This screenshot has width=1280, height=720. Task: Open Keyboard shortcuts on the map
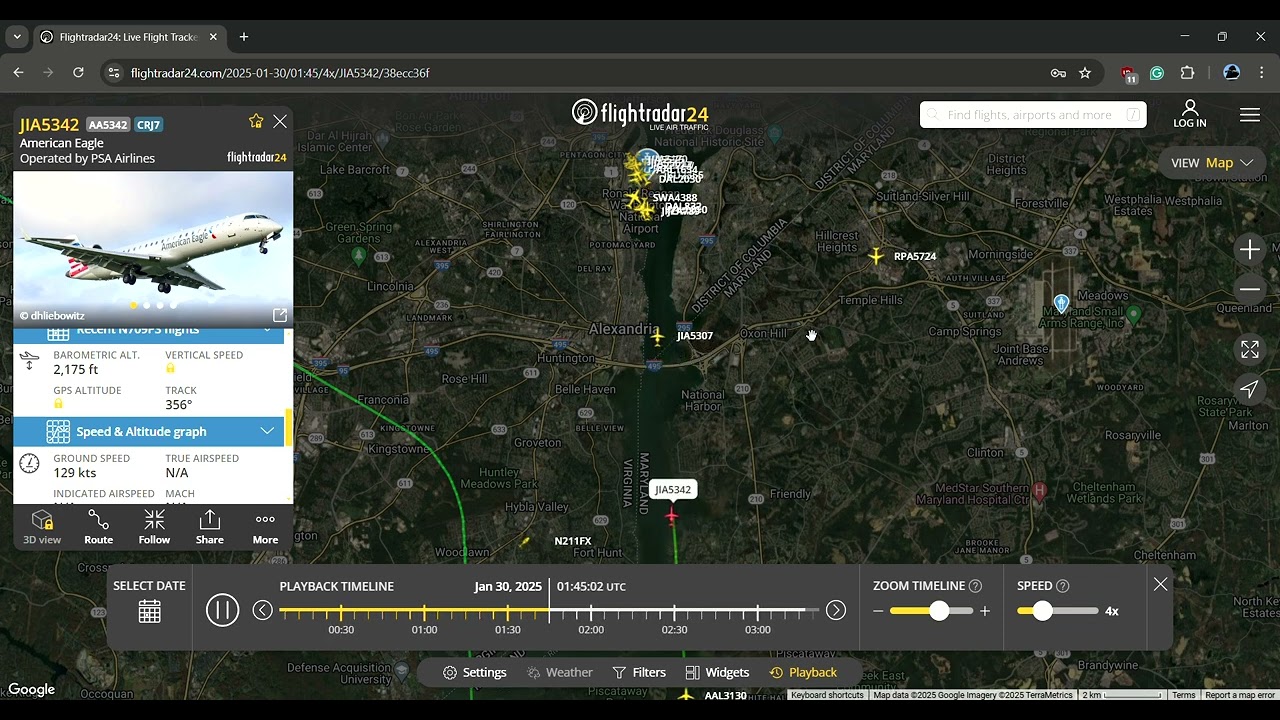pos(827,695)
